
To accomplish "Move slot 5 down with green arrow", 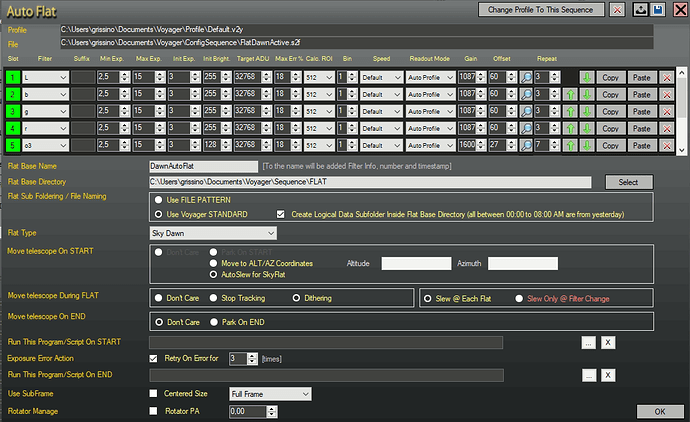I will [587, 145].
